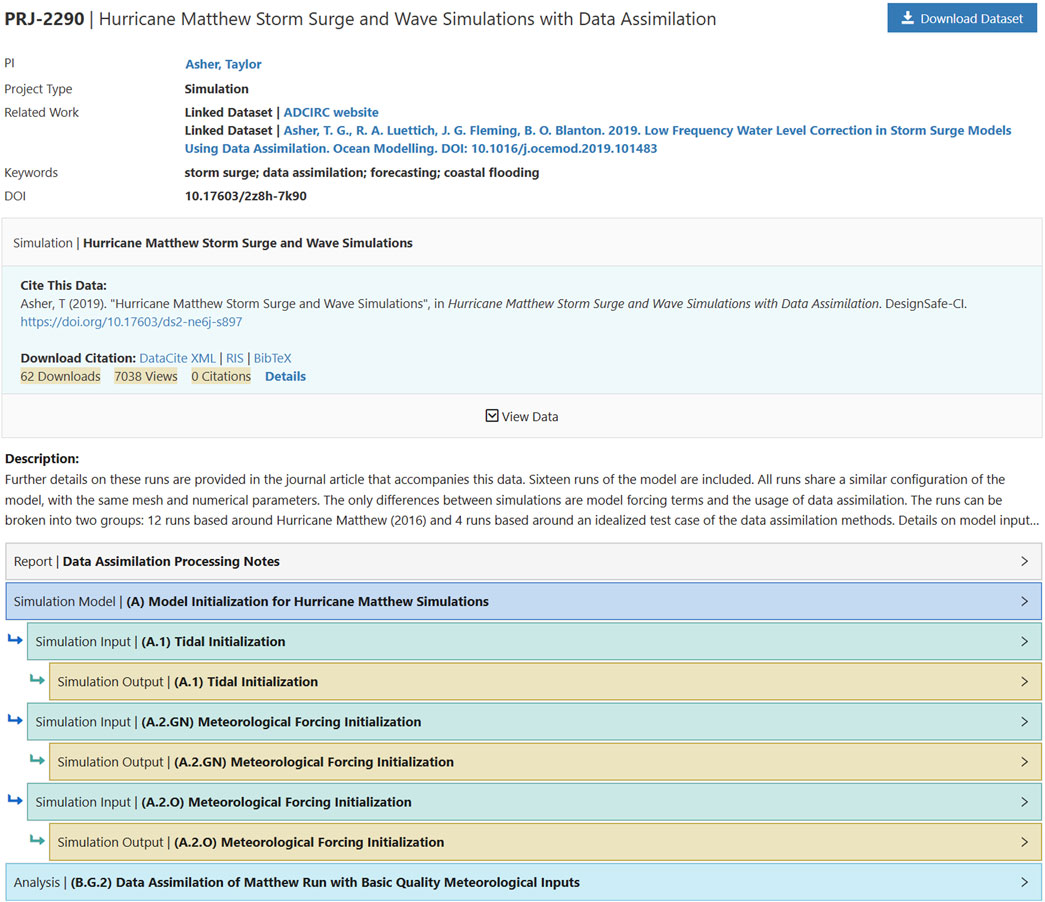Expand Analysis (B.G.2) Data Assimilation chevron
Screen dimensions: 1045x902
click(1024, 882)
